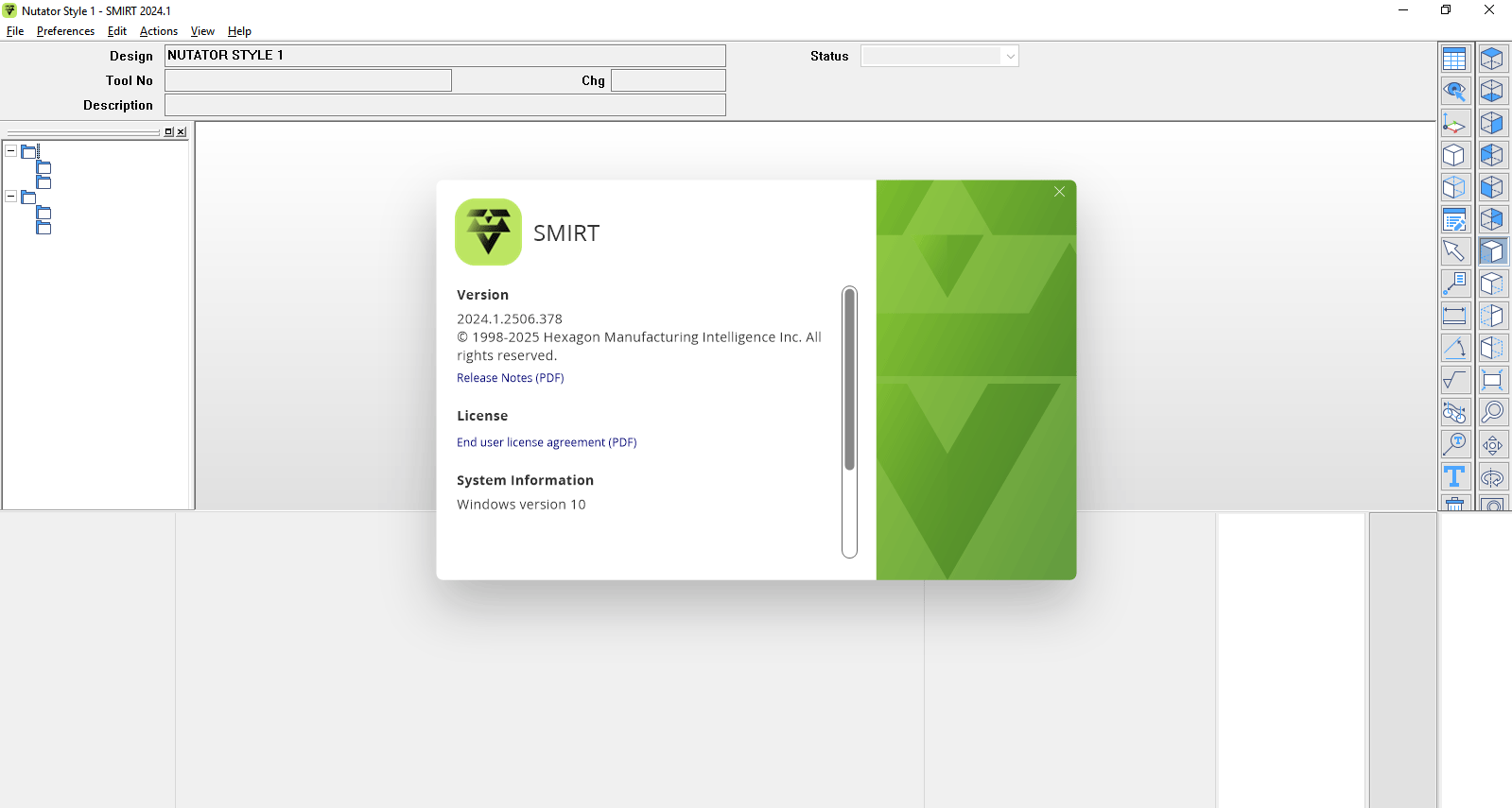Screen dimensions: 1512x808
Task: Click the Tool No input field
Action: [x=308, y=81]
